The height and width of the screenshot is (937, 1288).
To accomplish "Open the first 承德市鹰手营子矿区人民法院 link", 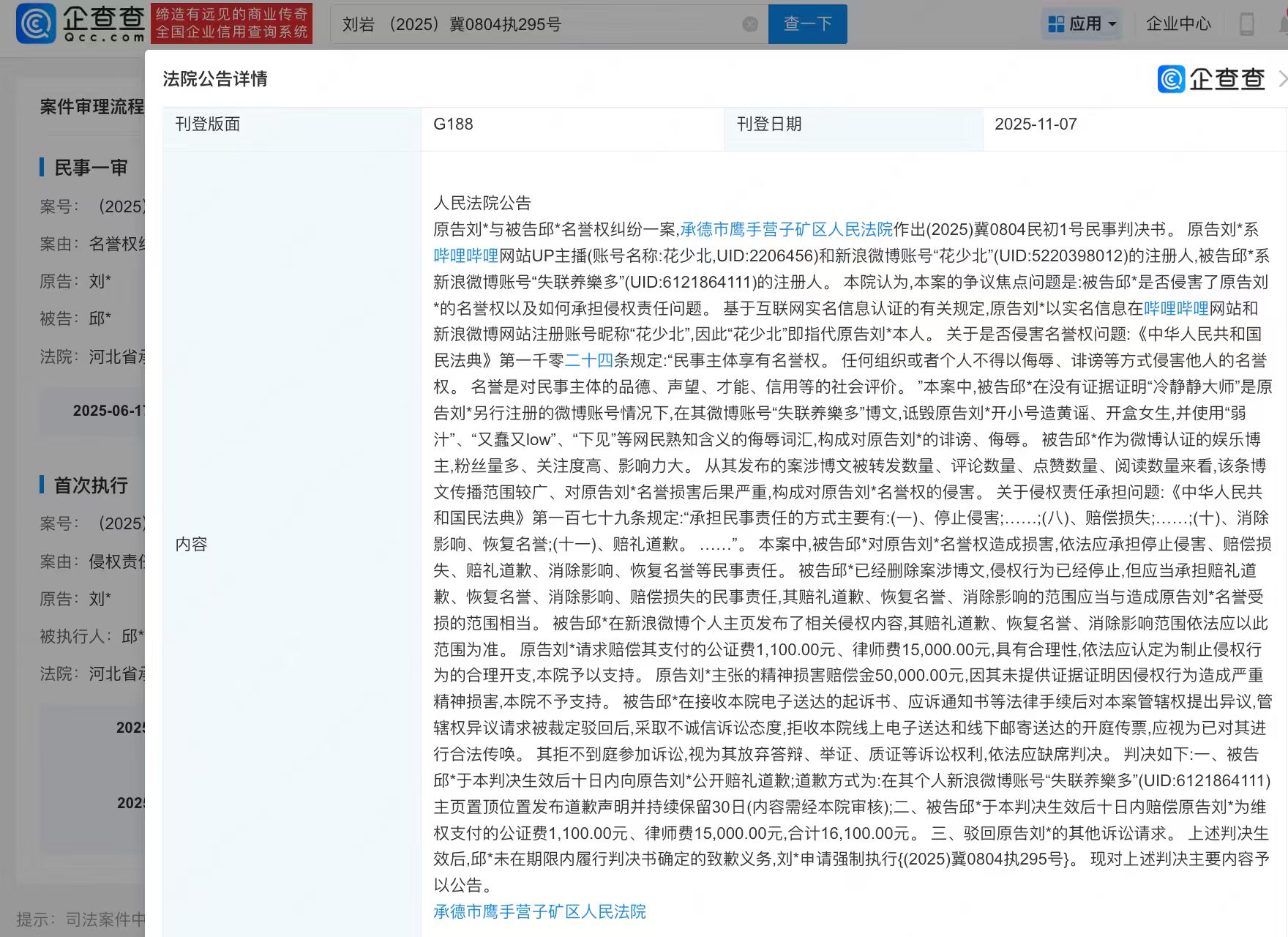I will tap(787, 230).
